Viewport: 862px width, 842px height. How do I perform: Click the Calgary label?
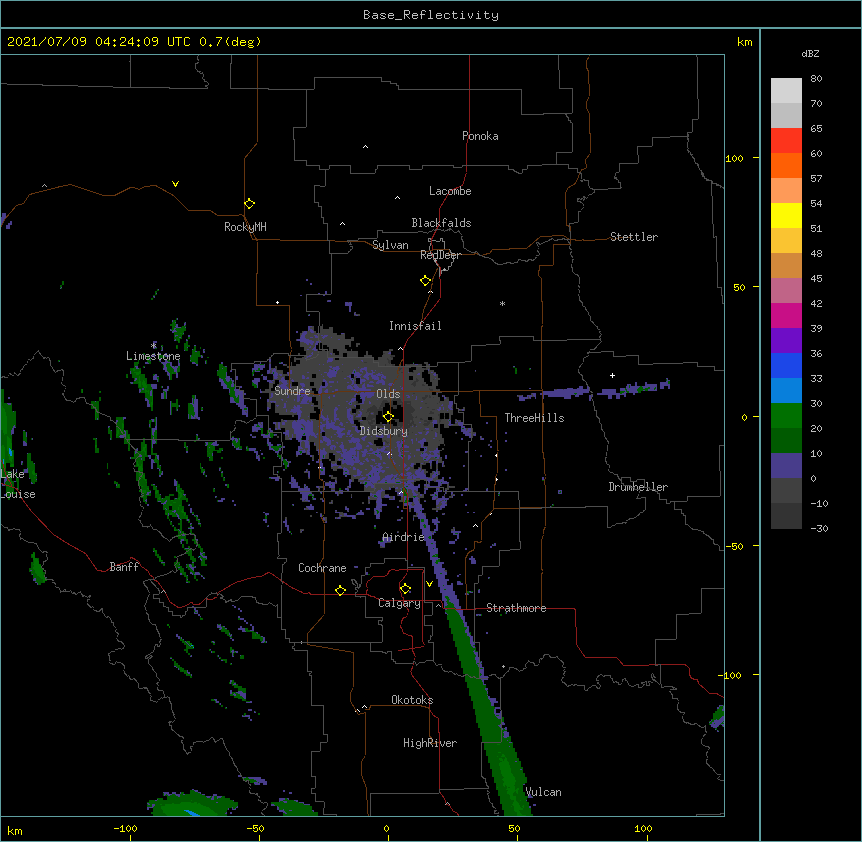400,603
